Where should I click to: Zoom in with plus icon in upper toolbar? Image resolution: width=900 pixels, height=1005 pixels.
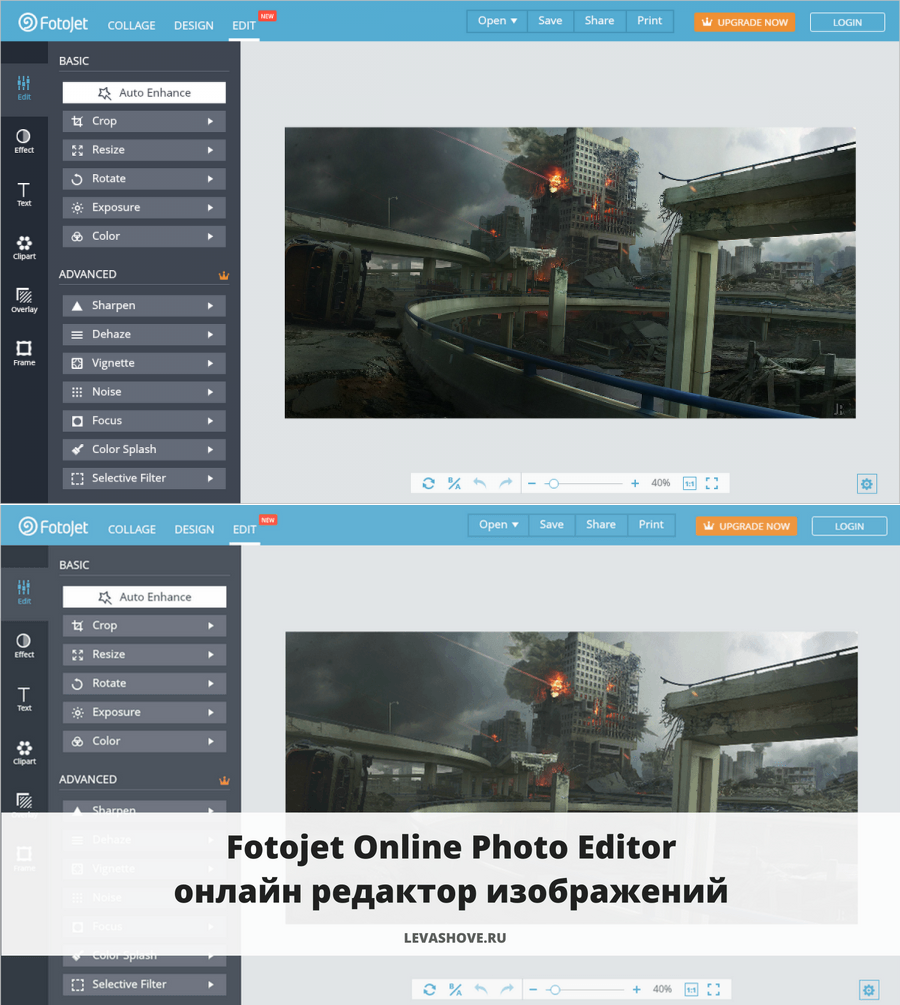[x=635, y=483]
